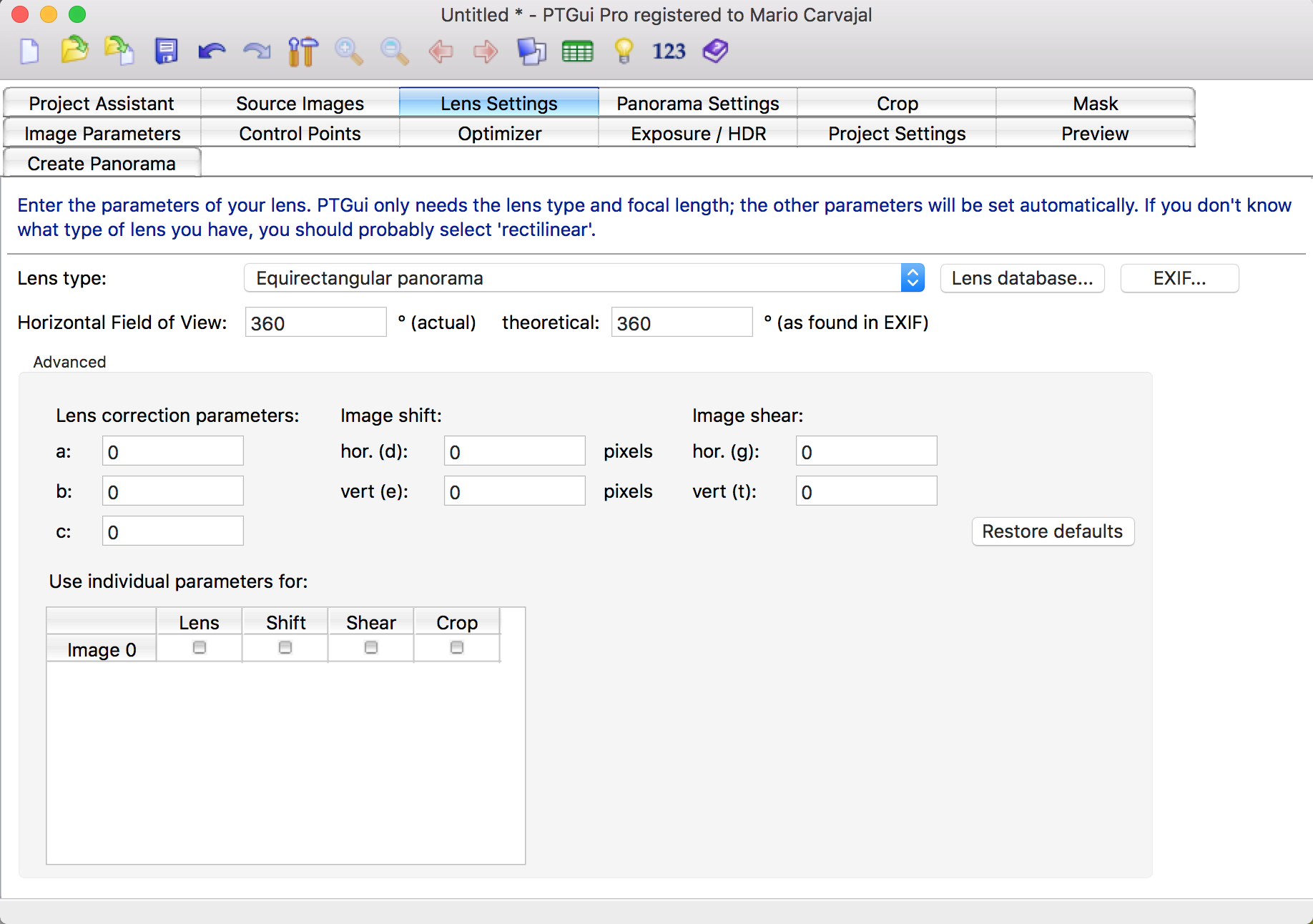Click the Save Project disk icon
1313x924 pixels.
click(x=166, y=51)
